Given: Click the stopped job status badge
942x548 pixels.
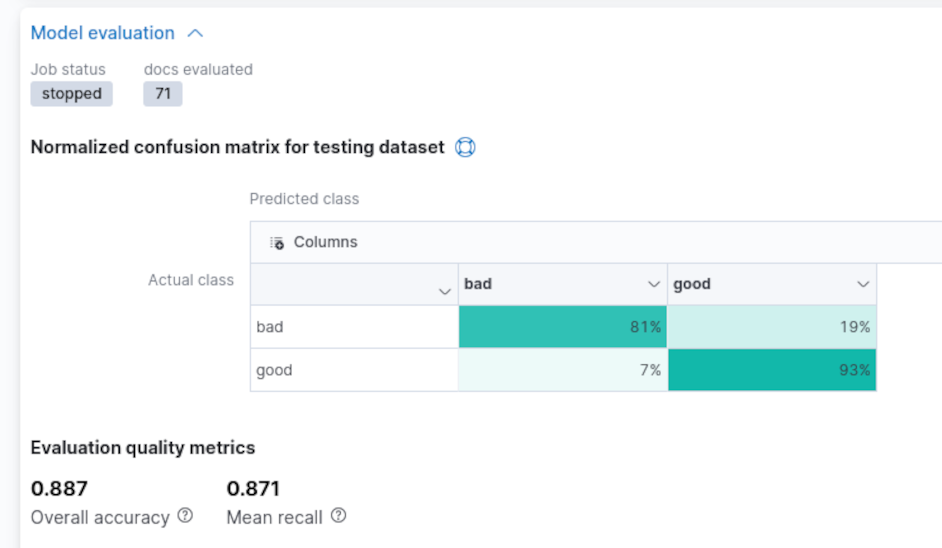Looking at the screenshot, I should (72, 94).
